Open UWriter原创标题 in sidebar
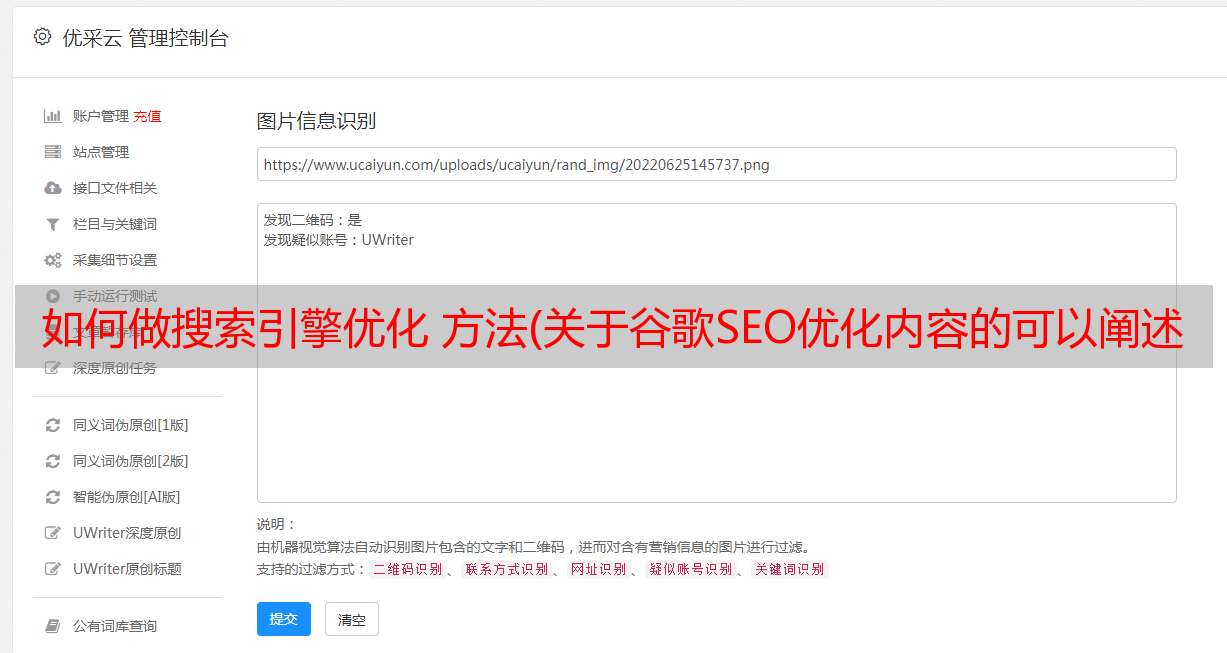The width and height of the screenshot is (1227, 653). click(x=127, y=569)
